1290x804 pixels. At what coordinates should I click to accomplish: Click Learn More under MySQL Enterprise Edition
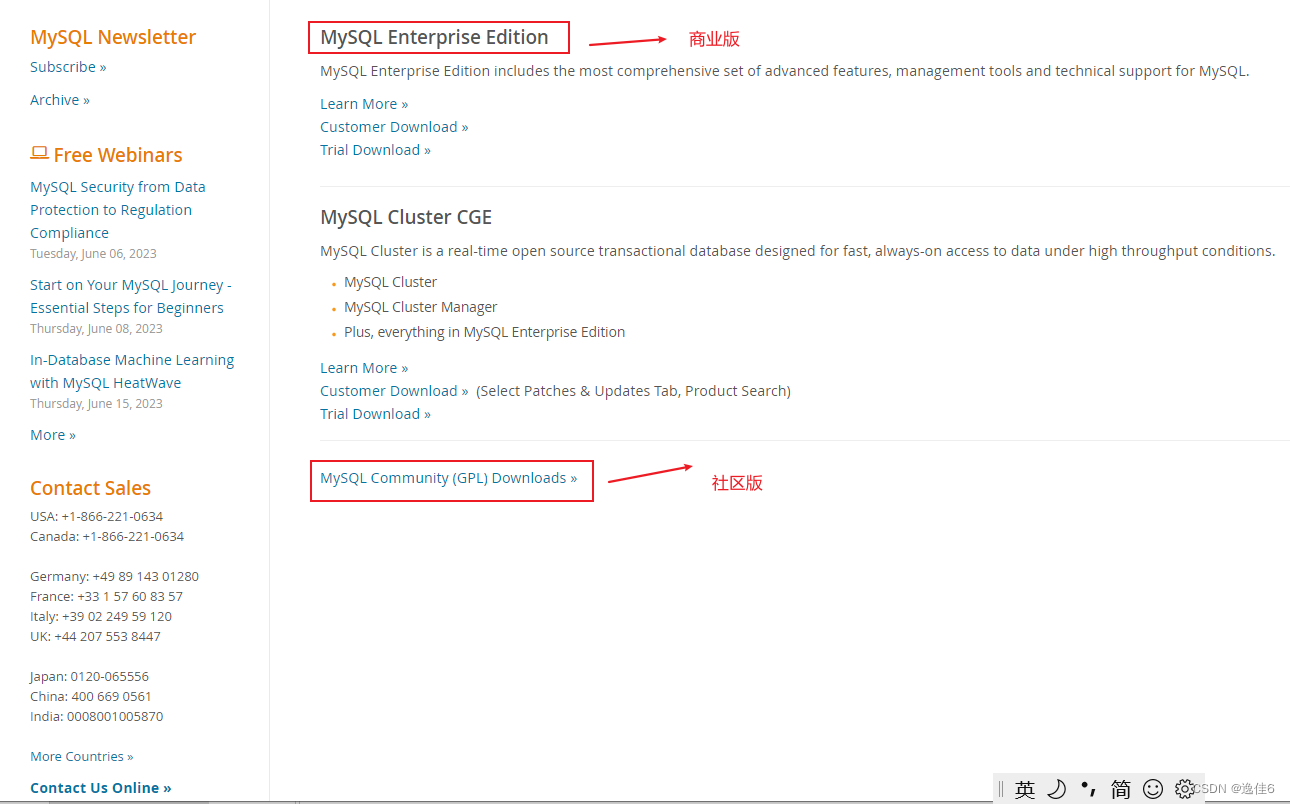tap(364, 104)
